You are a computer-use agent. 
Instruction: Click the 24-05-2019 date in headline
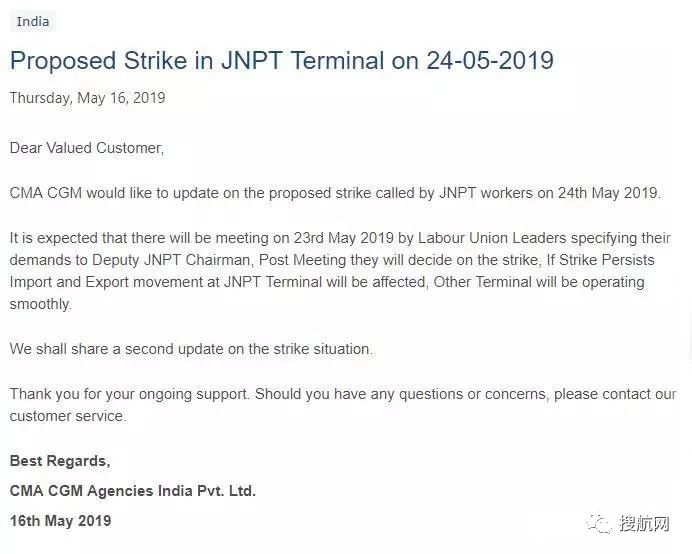[x=490, y=60]
